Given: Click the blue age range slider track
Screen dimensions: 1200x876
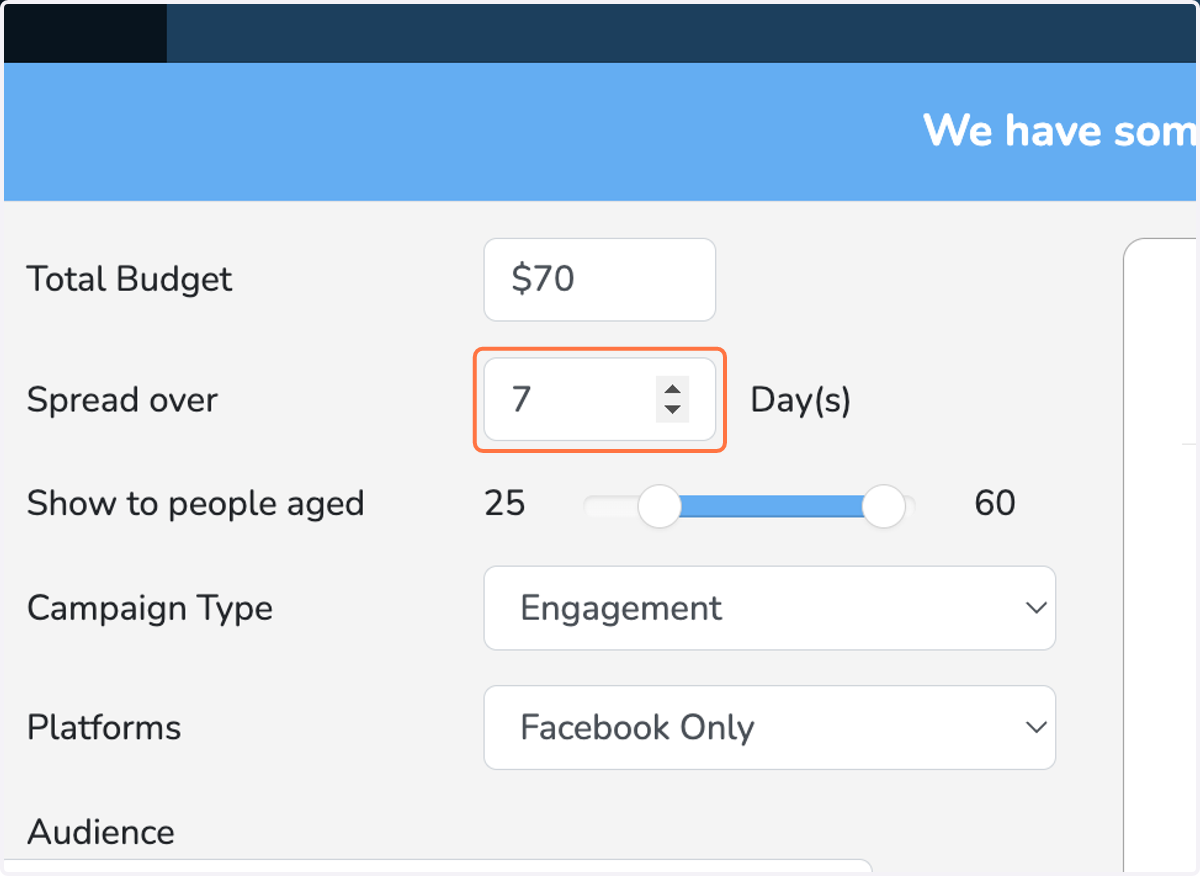Looking at the screenshot, I should coord(771,507).
